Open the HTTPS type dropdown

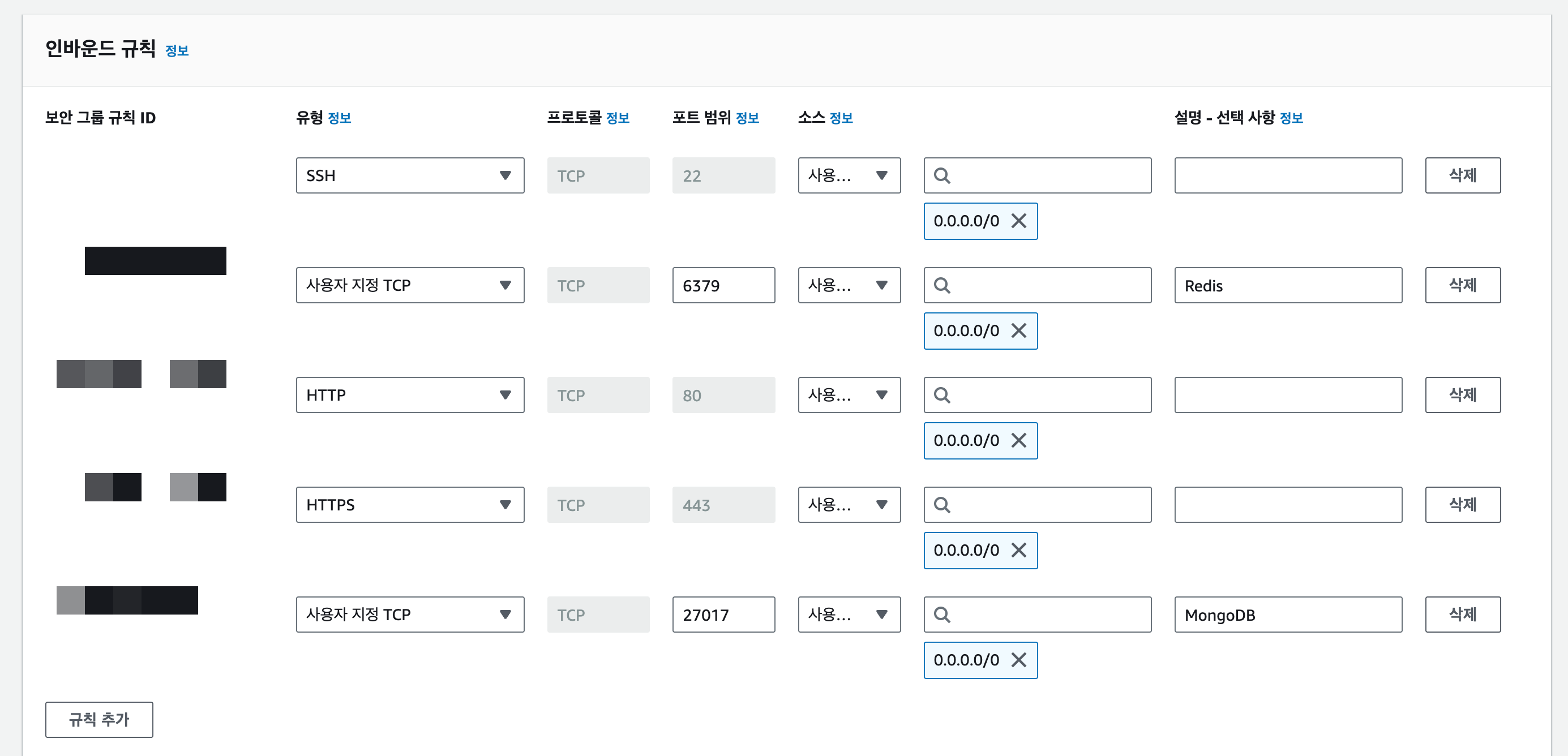point(410,505)
